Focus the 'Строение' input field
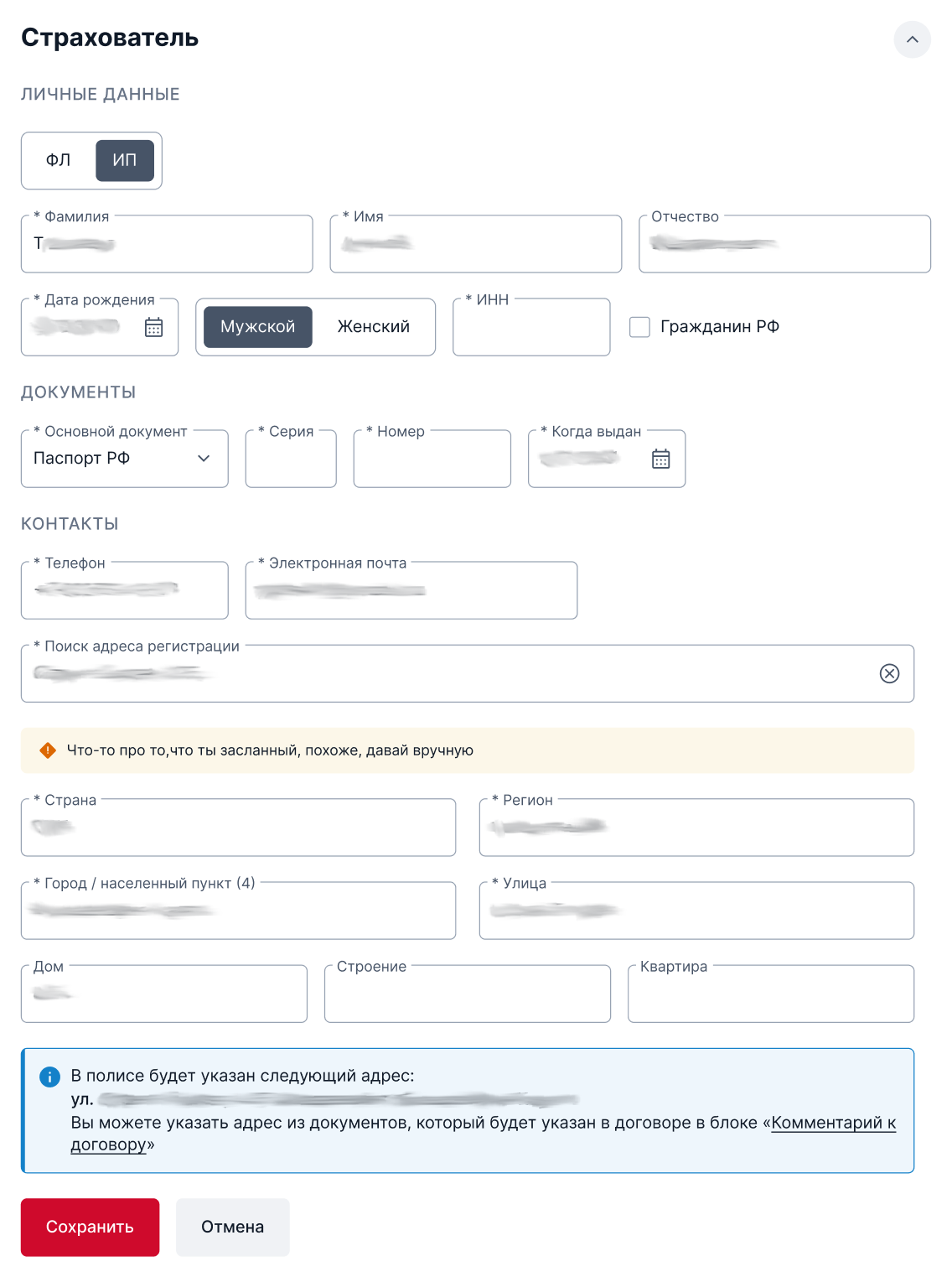Viewport: 952px width, 1282px height. (467, 994)
